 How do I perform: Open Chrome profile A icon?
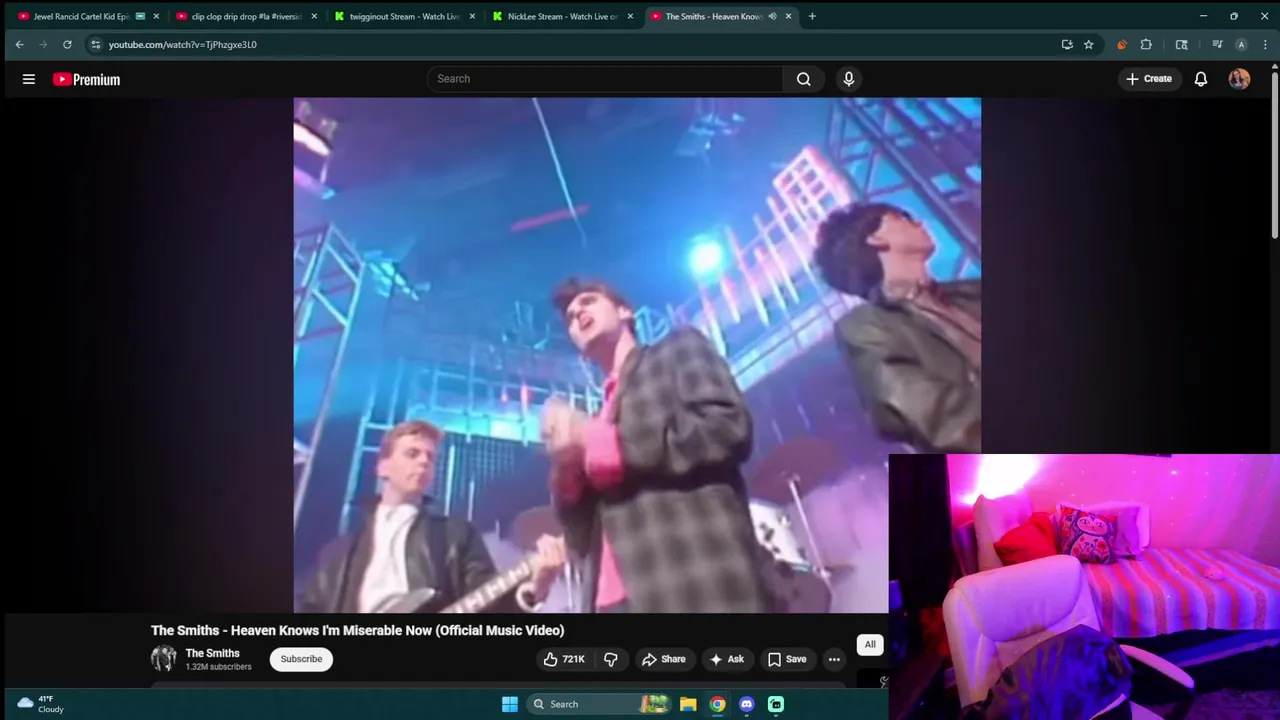coord(1241,44)
